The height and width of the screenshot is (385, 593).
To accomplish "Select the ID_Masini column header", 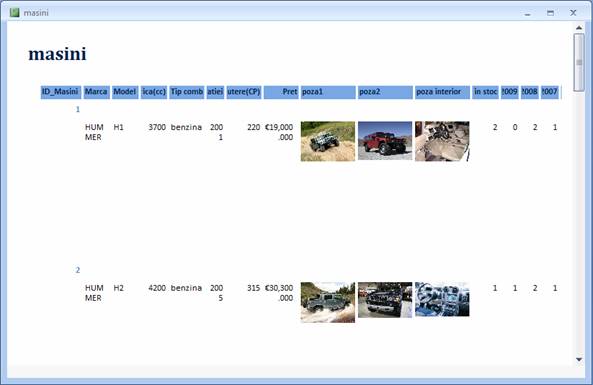I will pyautogui.click(x=61, y=92).
